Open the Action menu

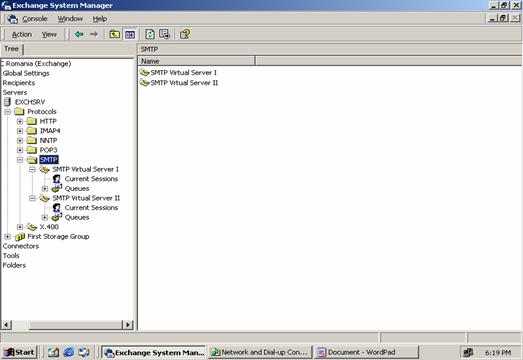coord(22,34)
